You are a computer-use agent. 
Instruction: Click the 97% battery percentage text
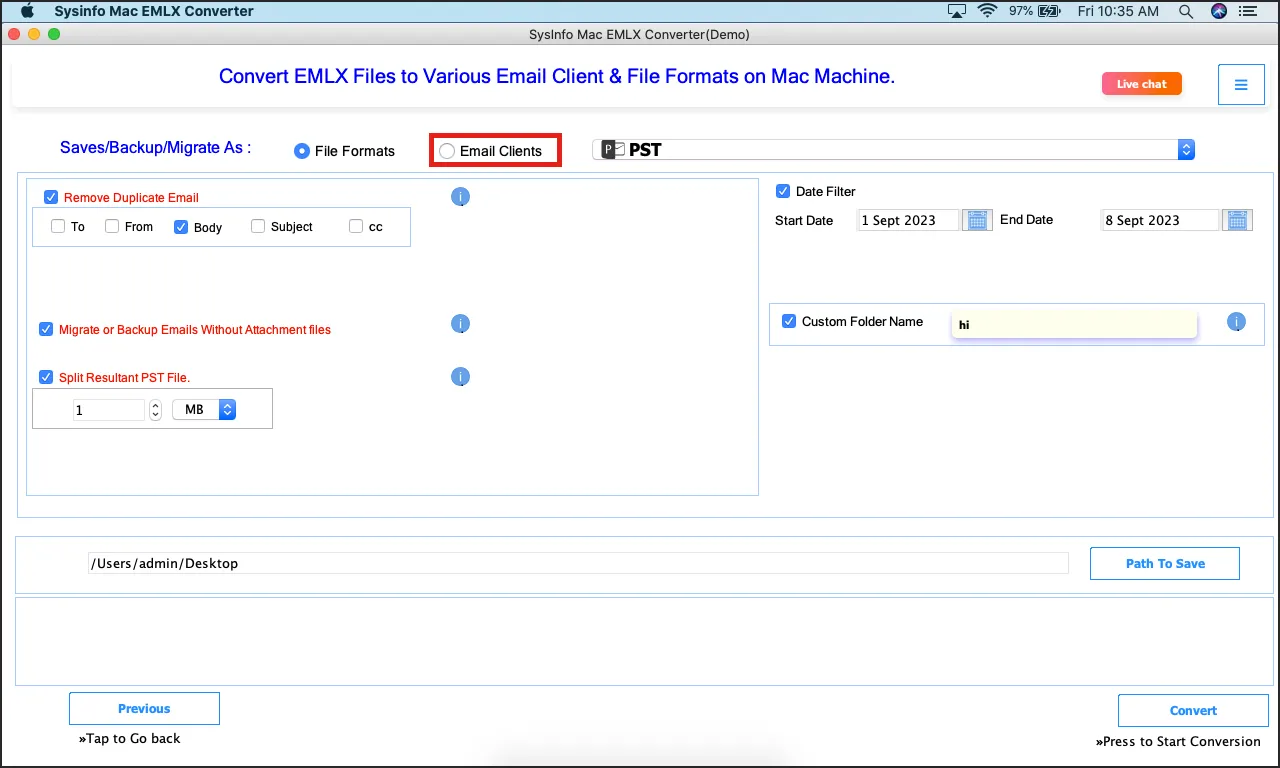point(1020,11)
